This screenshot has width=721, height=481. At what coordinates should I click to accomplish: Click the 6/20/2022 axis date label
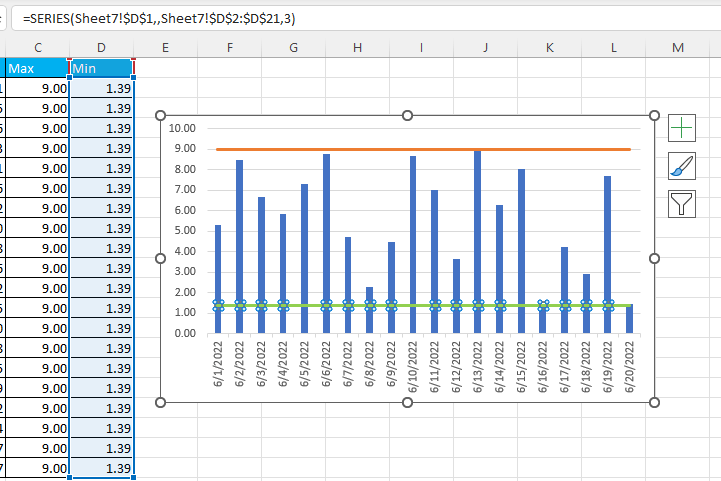(629, 366)
